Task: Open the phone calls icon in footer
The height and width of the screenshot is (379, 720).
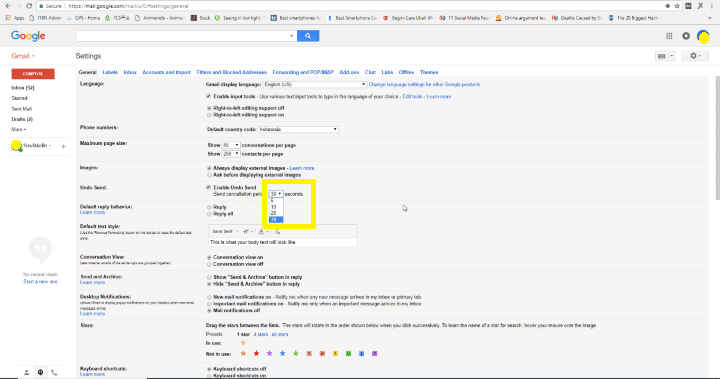Action: pos(54,373)
